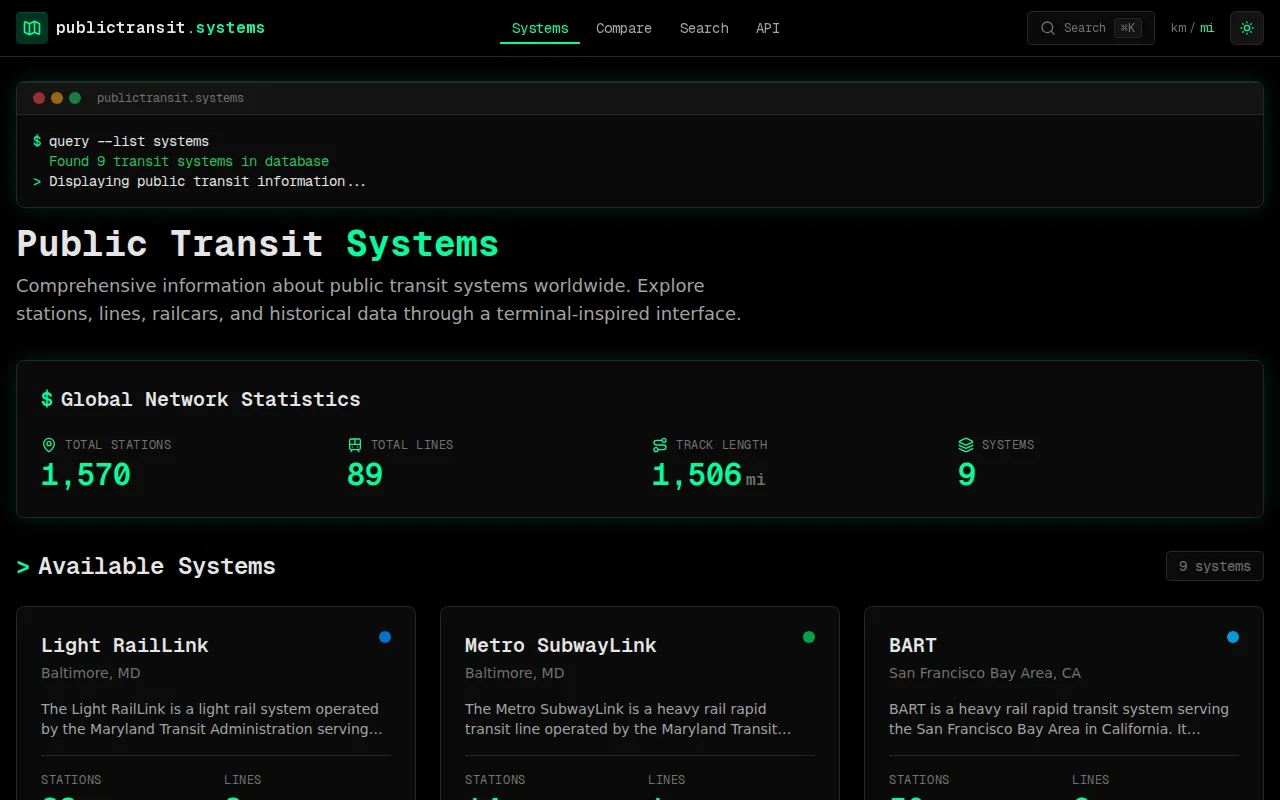Switch units to km
Image resolution: width=1280 pixels, height=800 pixels.
point(1178,28)
